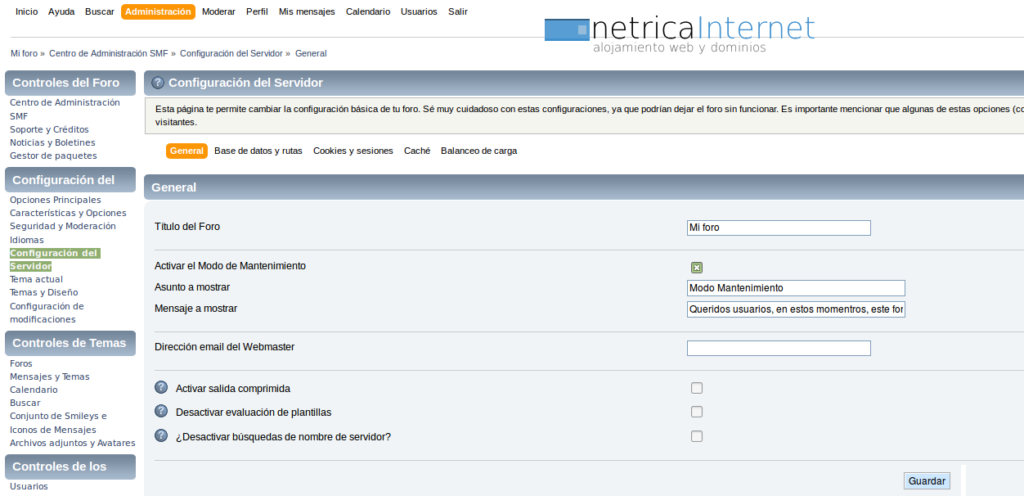
Task: Open the Moderar menu item
Action: click(219, 12)
